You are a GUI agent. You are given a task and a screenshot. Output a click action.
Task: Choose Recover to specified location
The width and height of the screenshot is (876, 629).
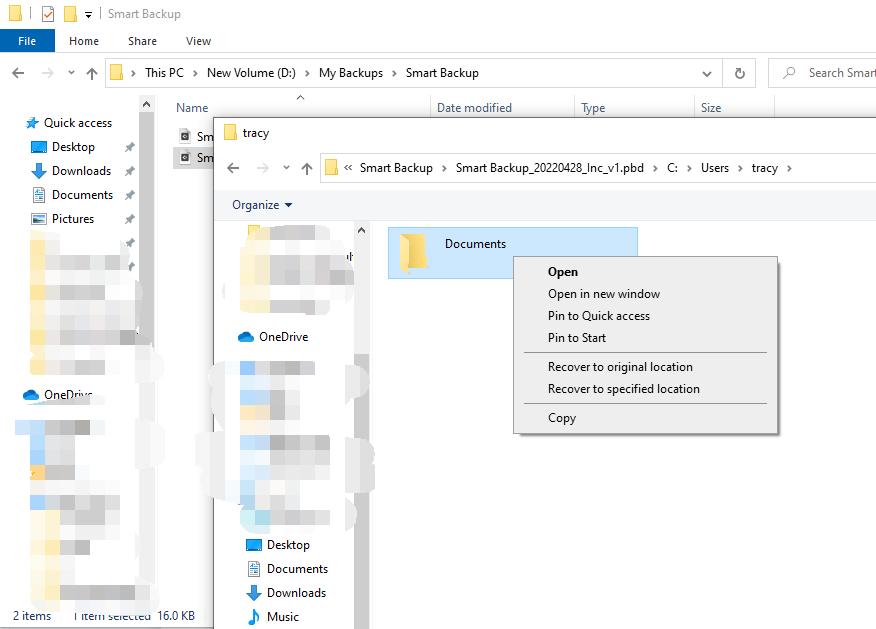point(623,389)
